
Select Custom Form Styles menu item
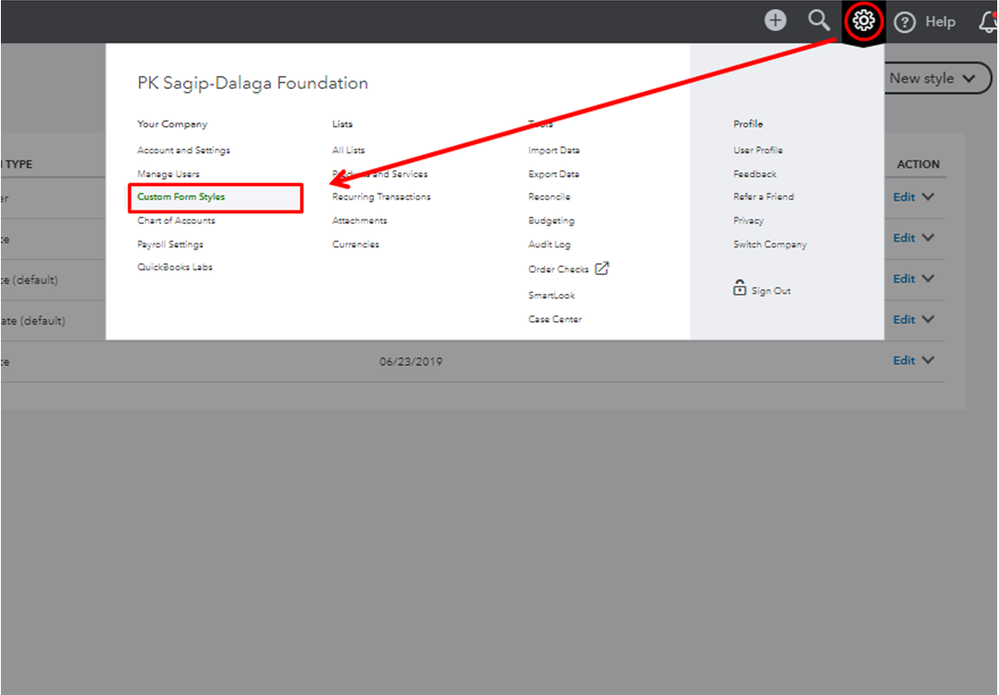point(182,197)
